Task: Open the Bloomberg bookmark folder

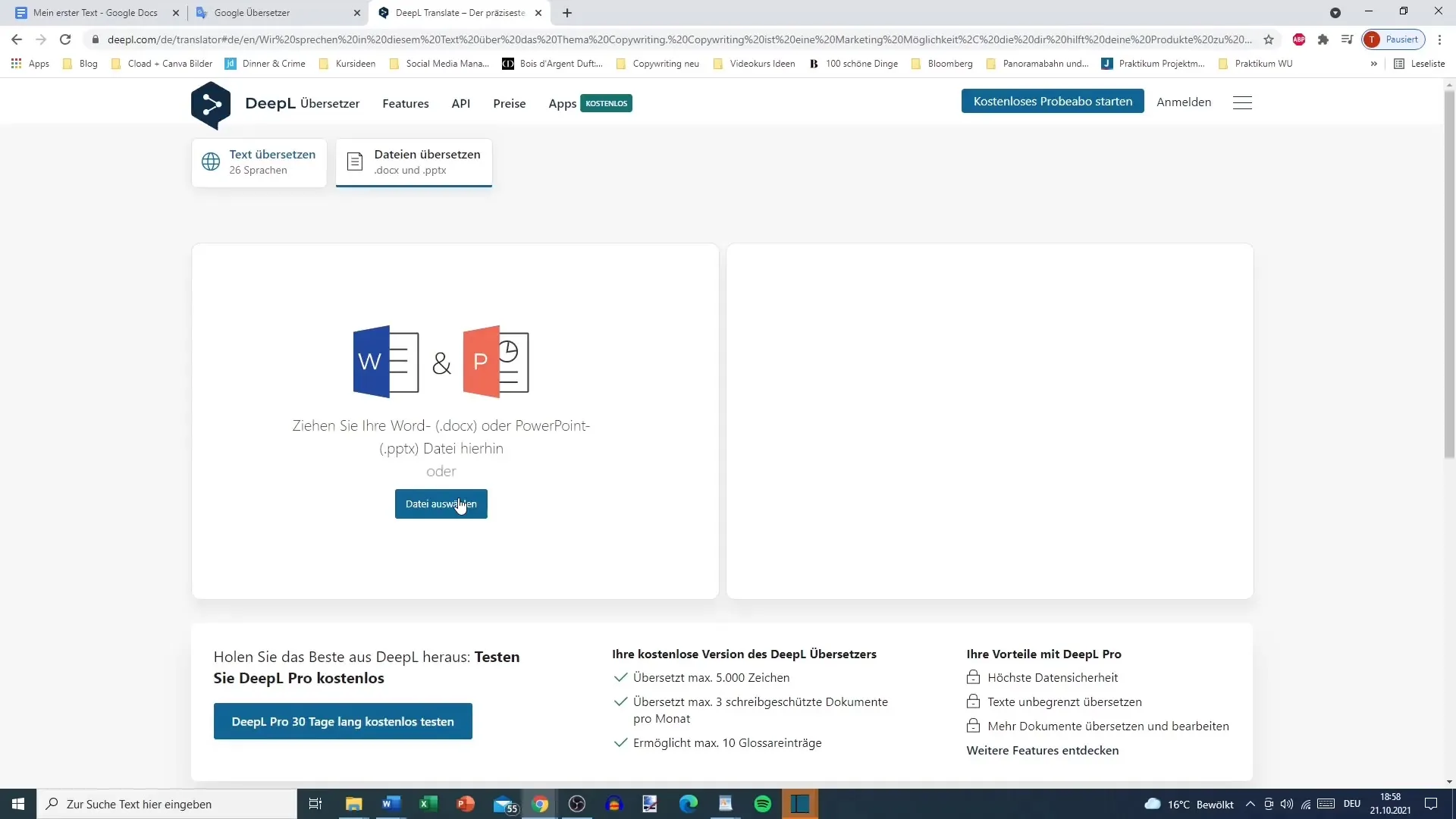Action: [x=942, y=64]
